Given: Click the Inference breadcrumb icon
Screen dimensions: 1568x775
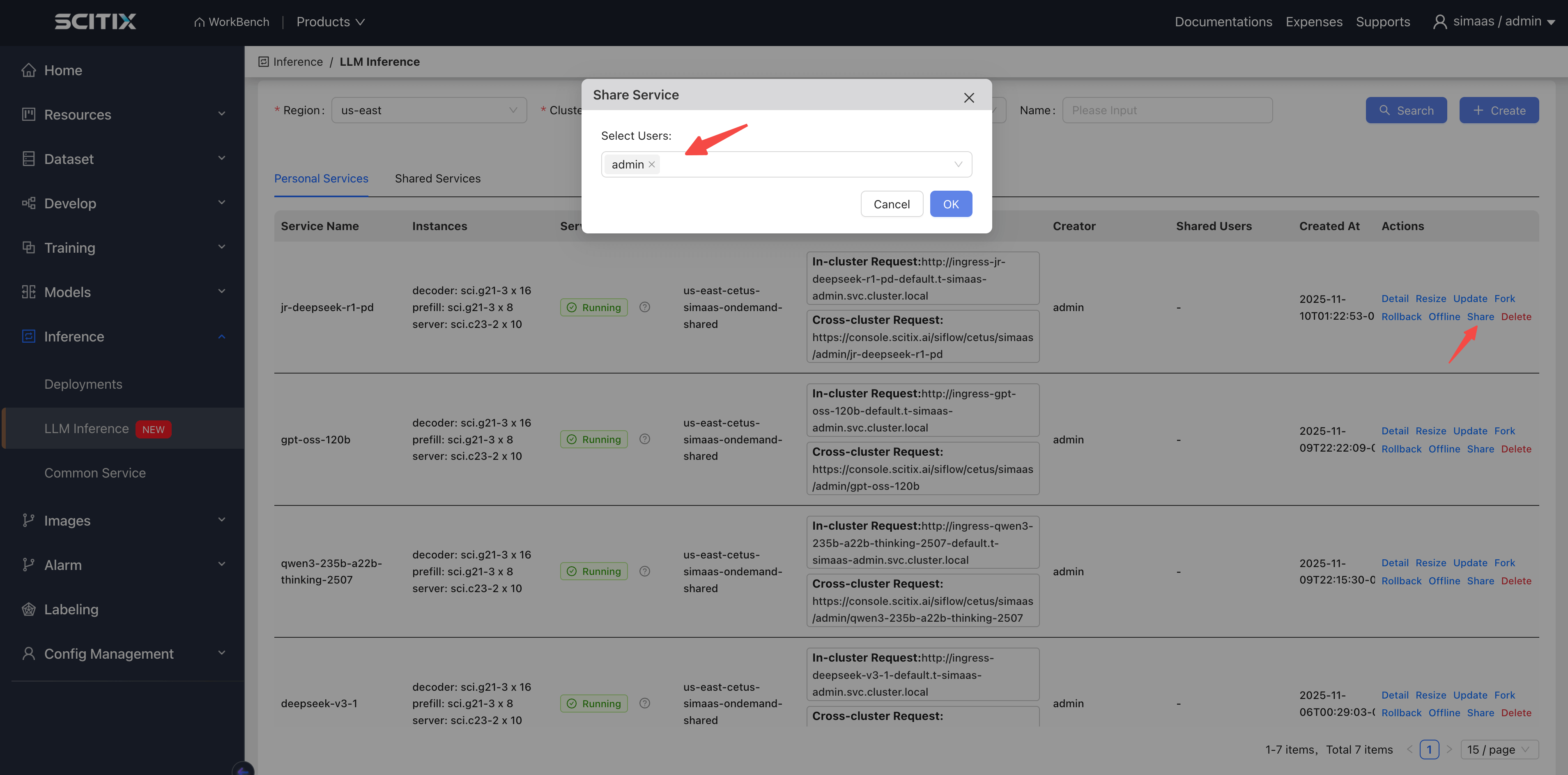Looking at the screenshot, I should (x=264, y=62).
